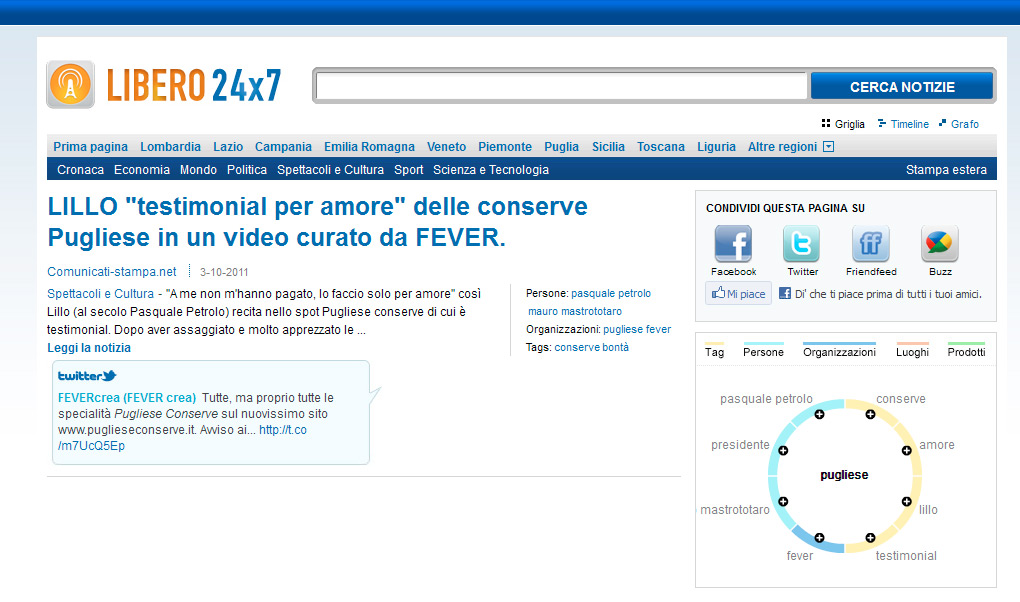The width and height of the screenshot is (1020, 602).
Task: Open the article headline about LILLO testimonial
Action: click(317, 222)
